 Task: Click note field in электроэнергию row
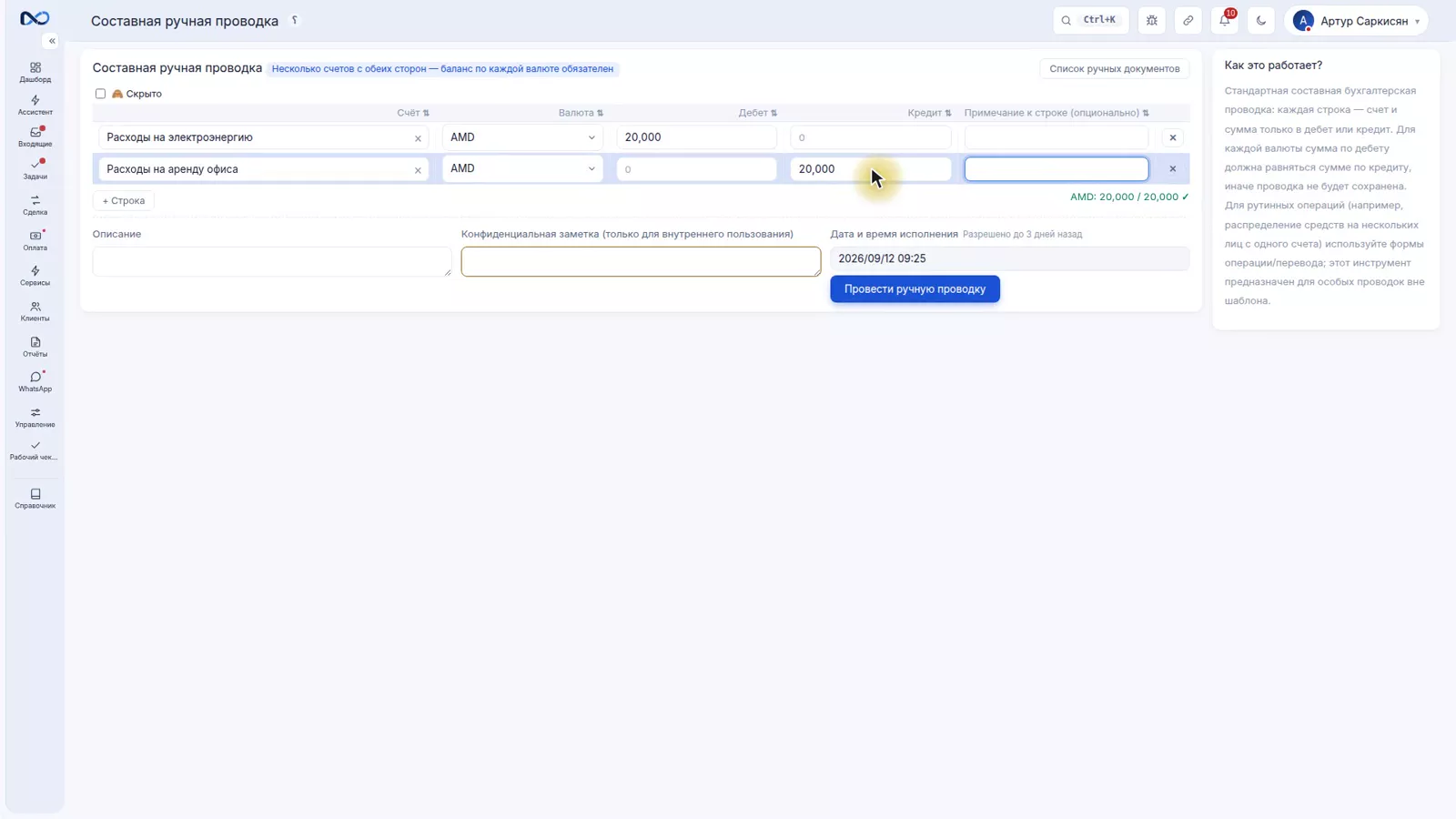coord(1057,137)
